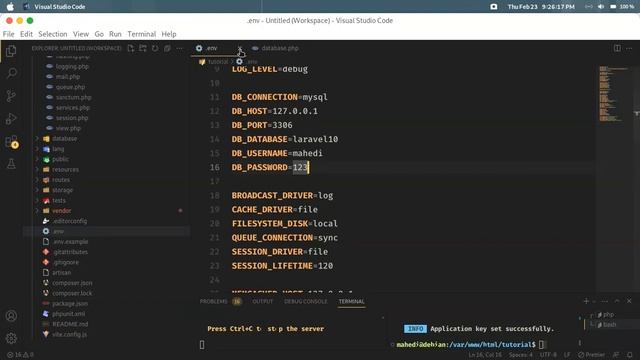Viewport: 640px width, 360px height.
Task: Open the File menu
Action: (x=9, y=34)
